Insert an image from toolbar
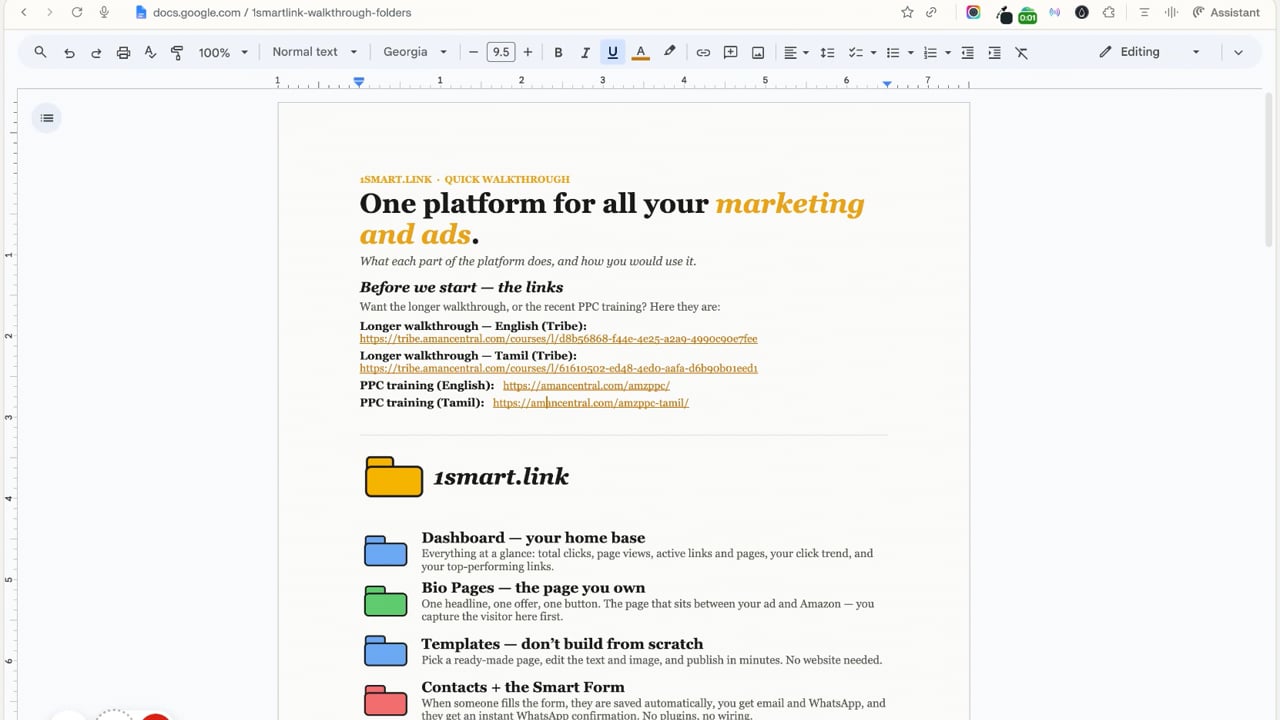The image size is (1280, 720). (758, 52)
